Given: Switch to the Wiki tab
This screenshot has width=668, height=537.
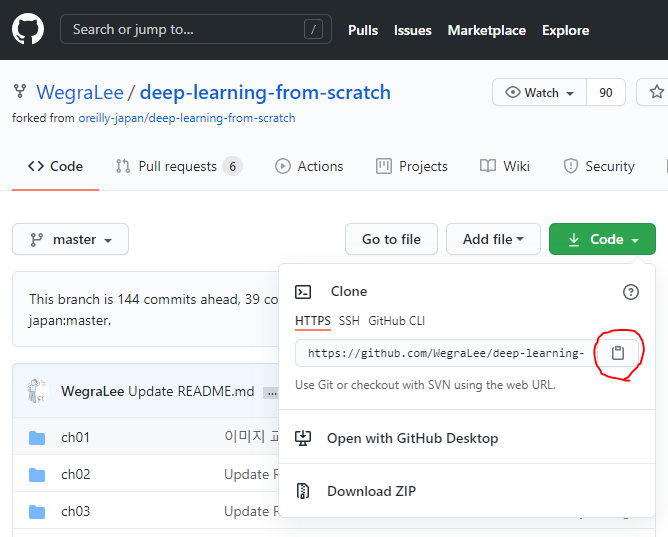Looking at the screenshot, I should point(505,166).
